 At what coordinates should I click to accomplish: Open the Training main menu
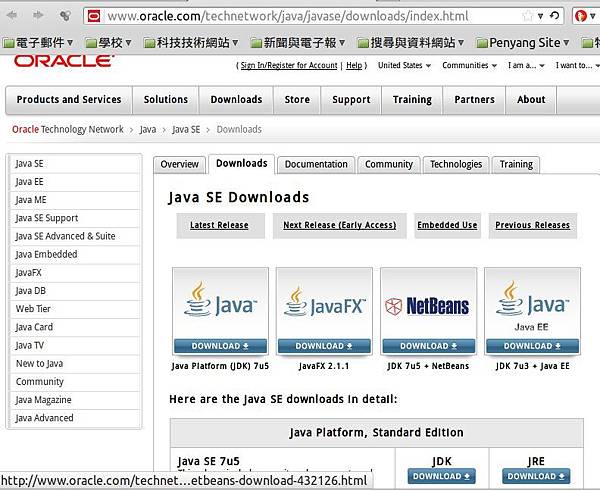[412, 100]
